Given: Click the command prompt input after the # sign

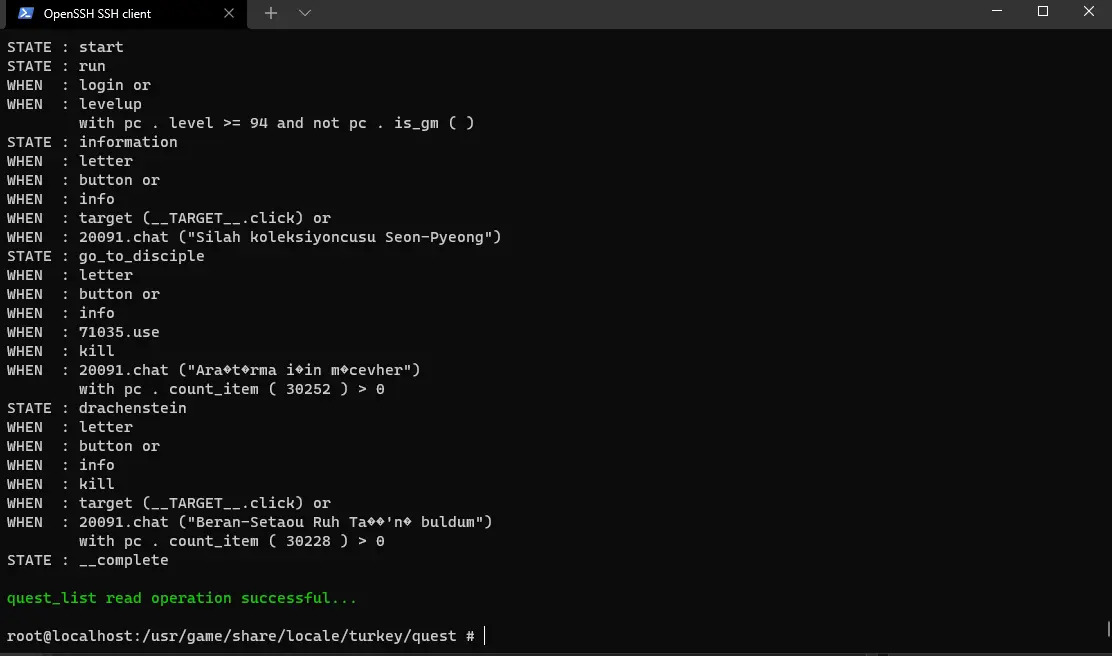Looking at the screenshot, I should pyautogui.click(x=485, y=635).
